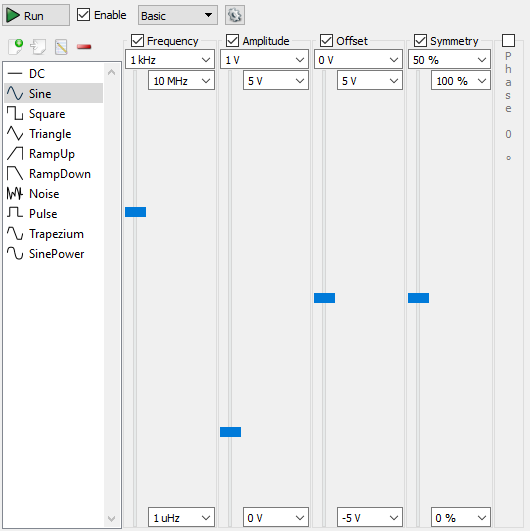This screenshot has height=531, width=530.
Task: Click the Frequency slider handle
Action: pos(135,212)
